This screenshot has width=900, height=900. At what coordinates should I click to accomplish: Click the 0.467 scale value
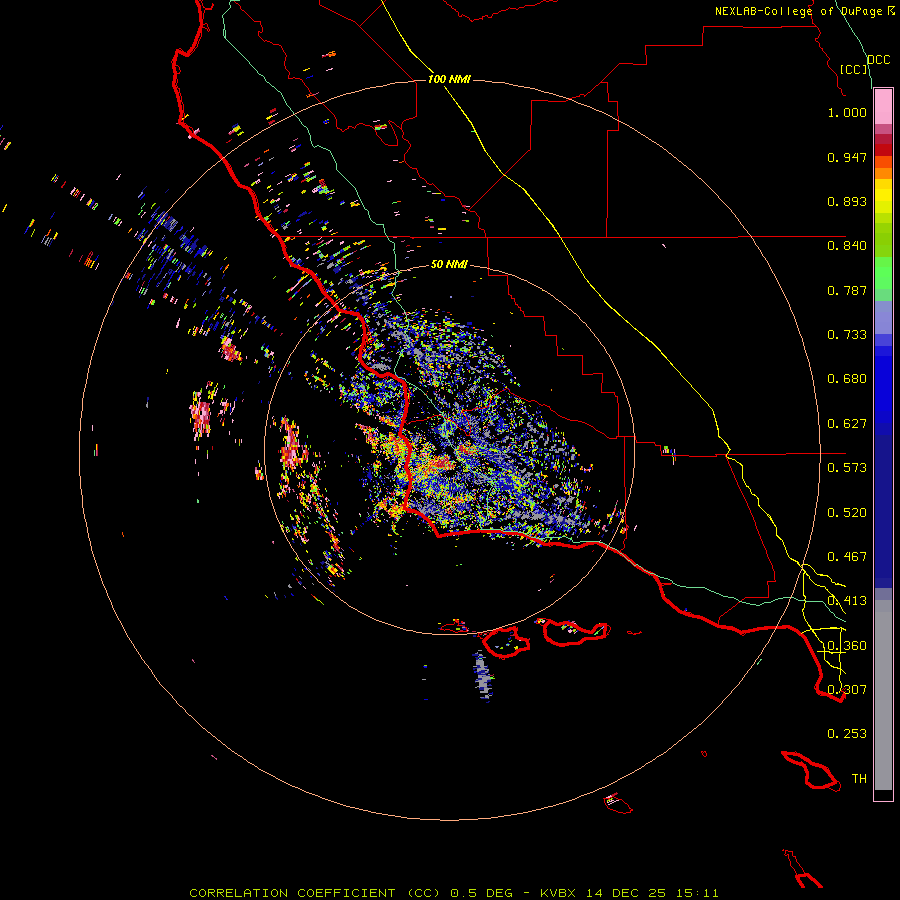[x=847, y=557]
